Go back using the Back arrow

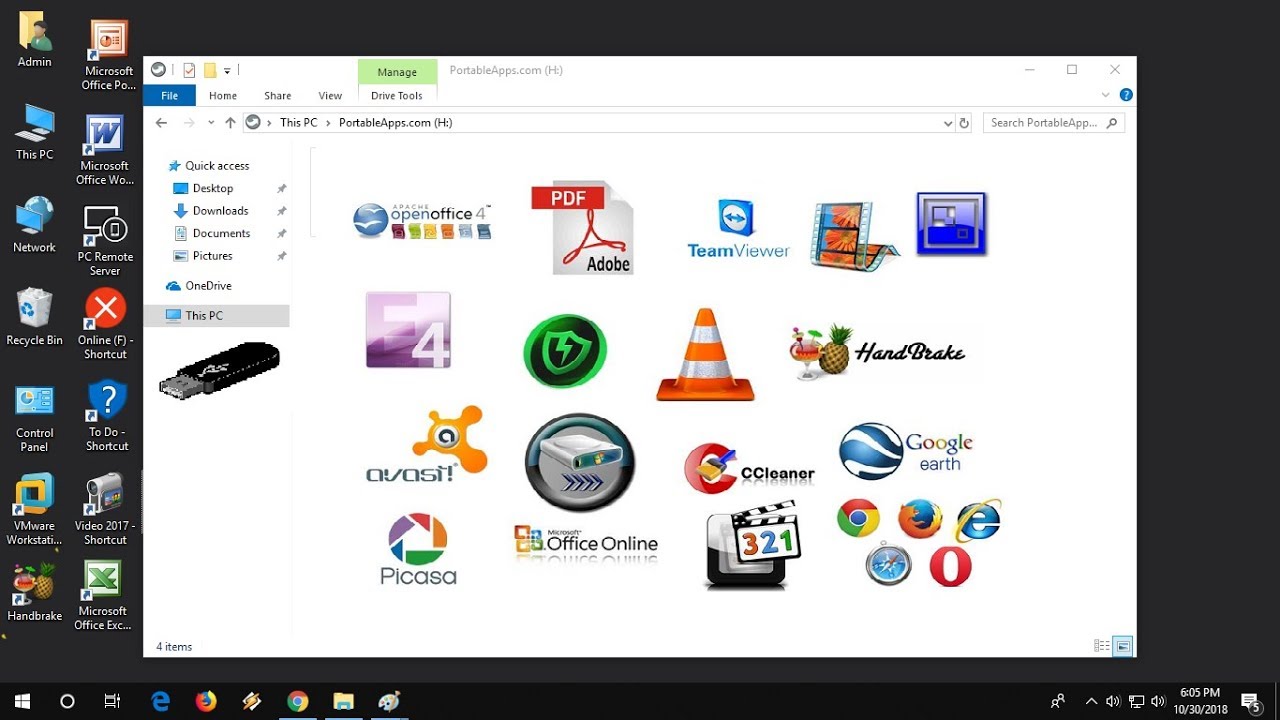coord(162,123)
